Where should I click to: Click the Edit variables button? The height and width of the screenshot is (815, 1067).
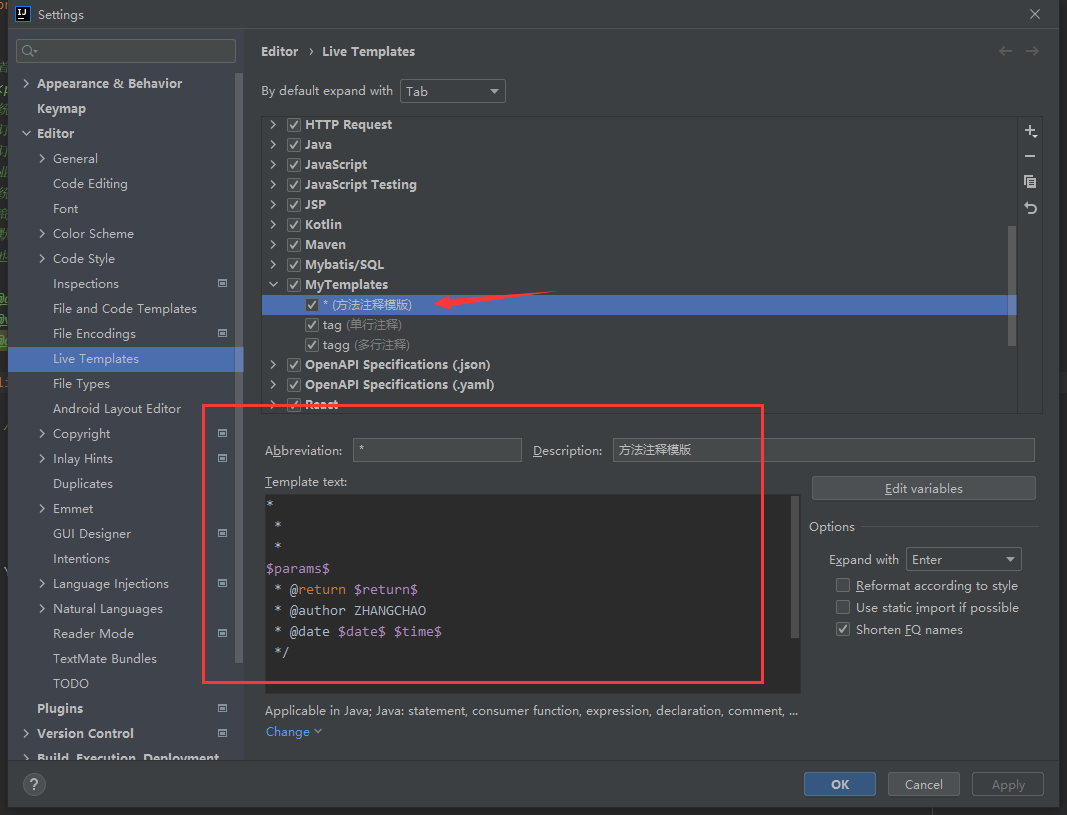point(923,488)
